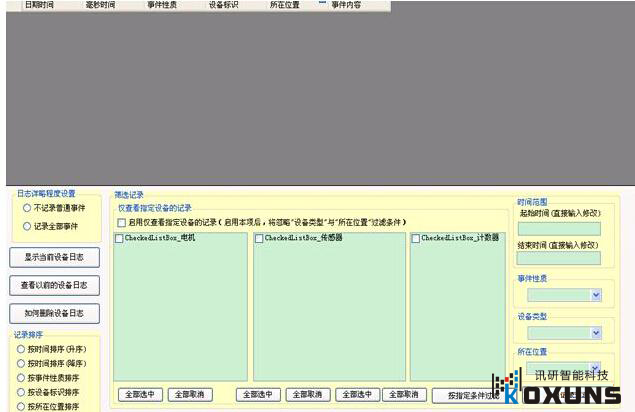Sort by time descending '按时间排序 (降序)'
The height and width of the screenshot is (412, 635).
pyautogui.click(x=20, y=364)
